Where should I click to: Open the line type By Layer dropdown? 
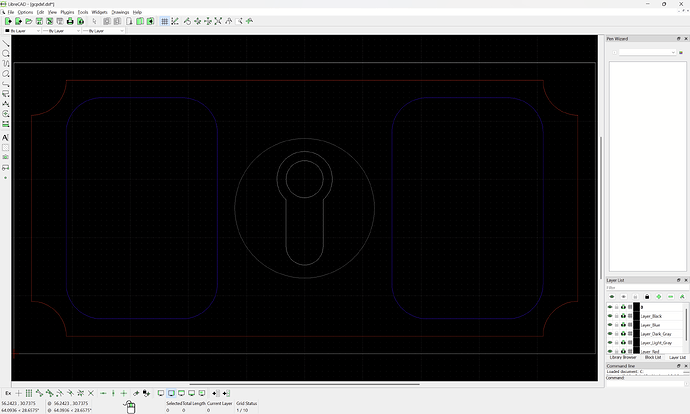pyautogui.click(x=103, y=31)
